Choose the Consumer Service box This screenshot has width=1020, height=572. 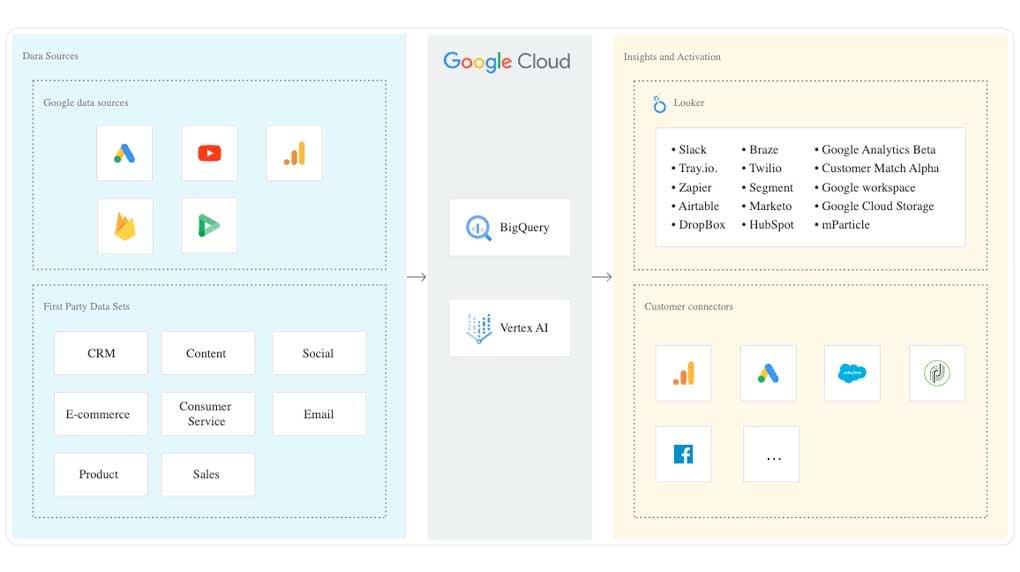pos(207,414)
